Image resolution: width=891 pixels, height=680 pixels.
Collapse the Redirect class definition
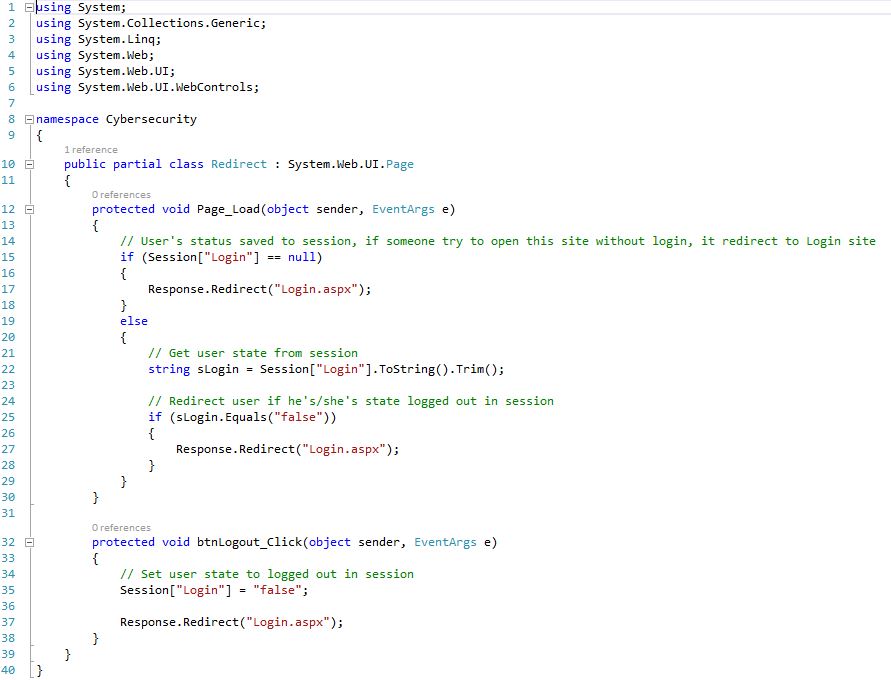28,164
